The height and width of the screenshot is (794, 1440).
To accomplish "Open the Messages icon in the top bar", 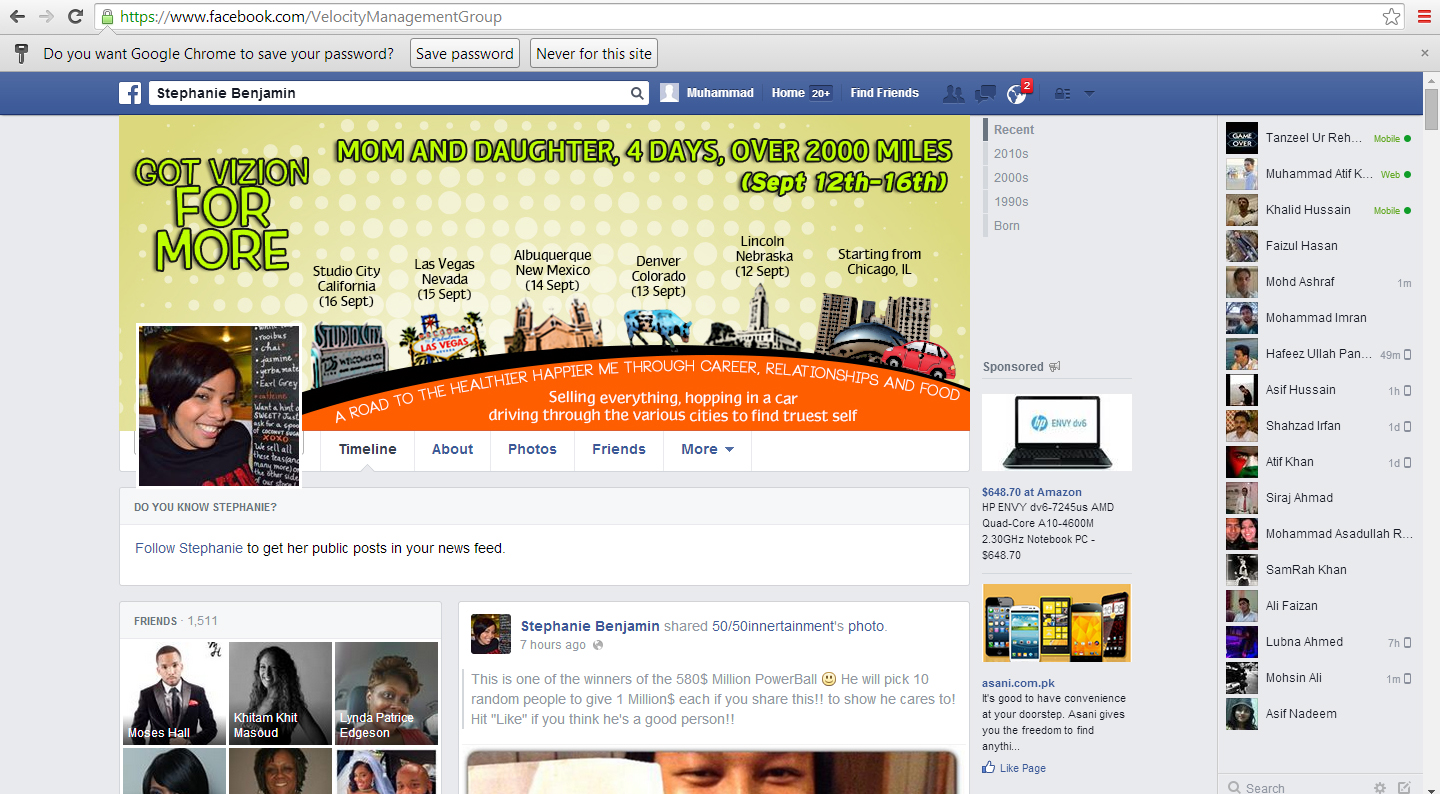I will 984,93.
